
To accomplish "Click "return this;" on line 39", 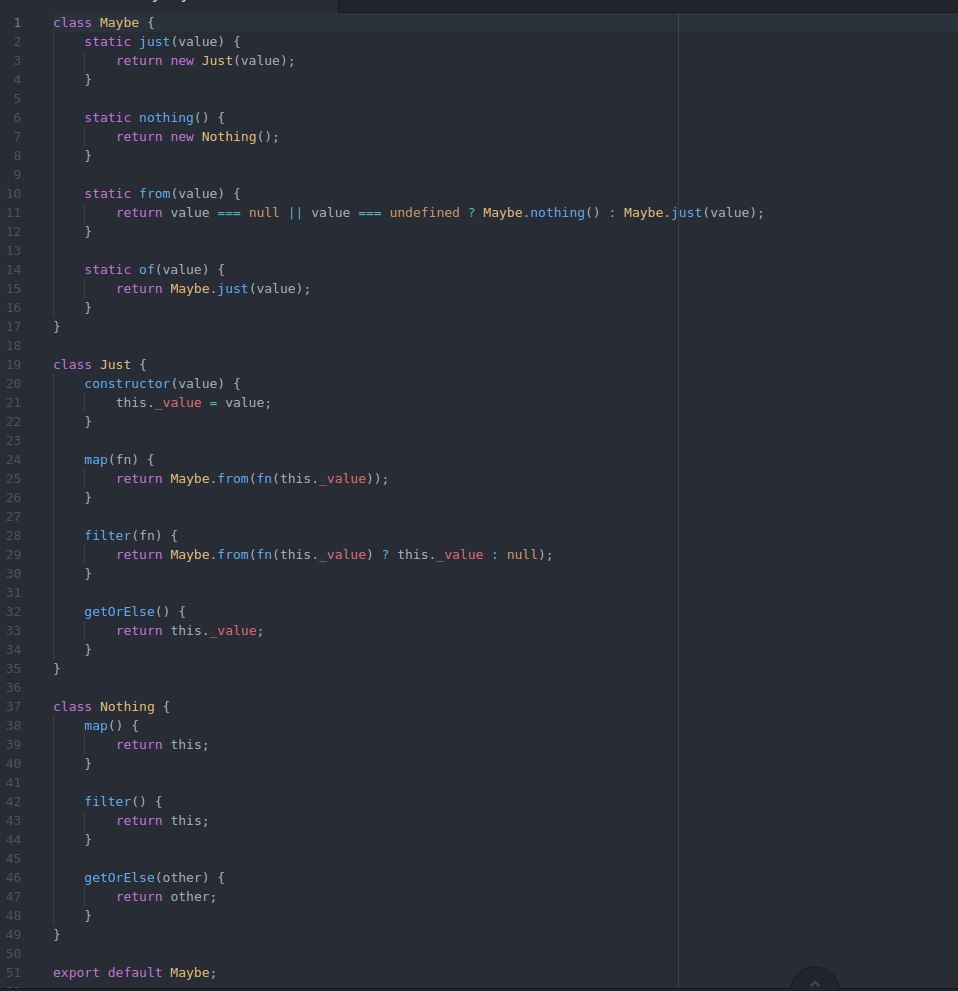I will [162, 745].
